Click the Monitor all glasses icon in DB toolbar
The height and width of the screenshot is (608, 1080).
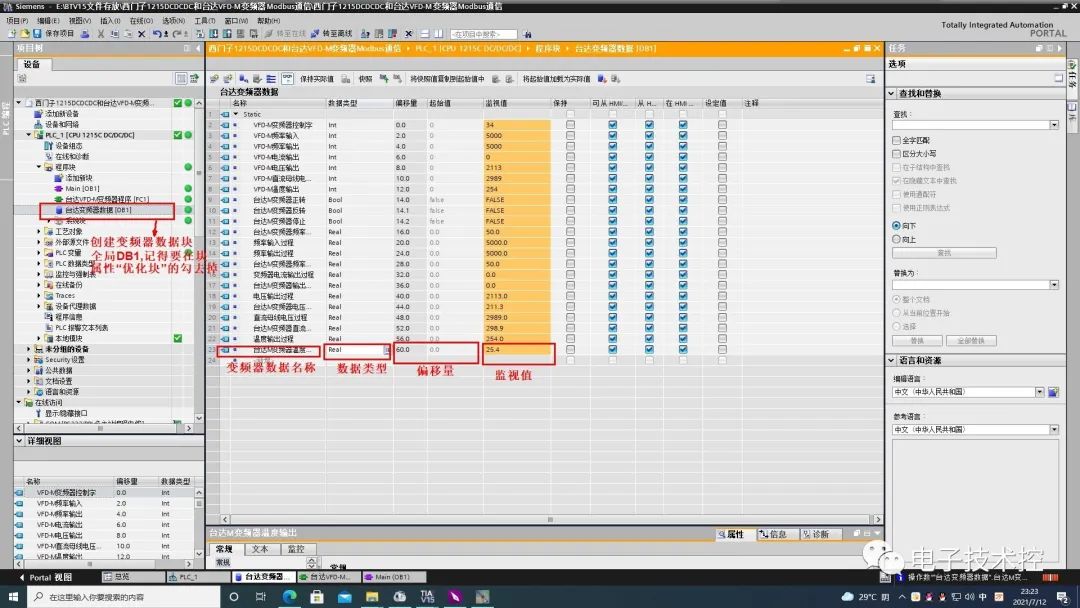287,78
